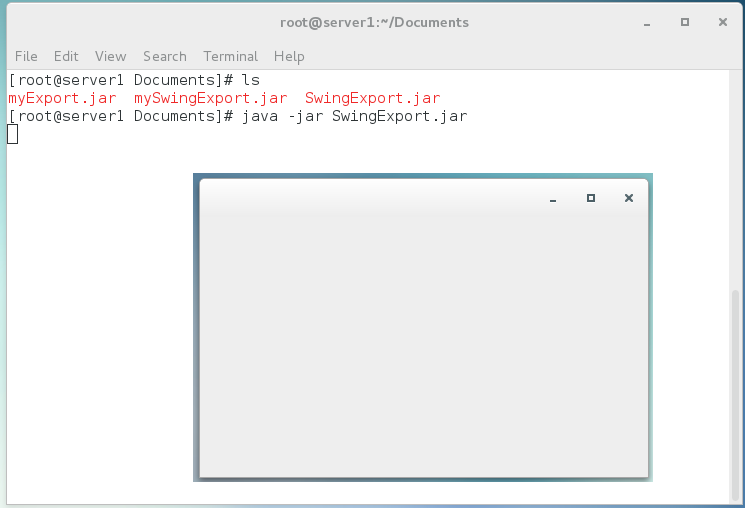Screen dimensions: 745x508
Task: Open the Help menu in terminal
Action: click(x=289, y=56)
